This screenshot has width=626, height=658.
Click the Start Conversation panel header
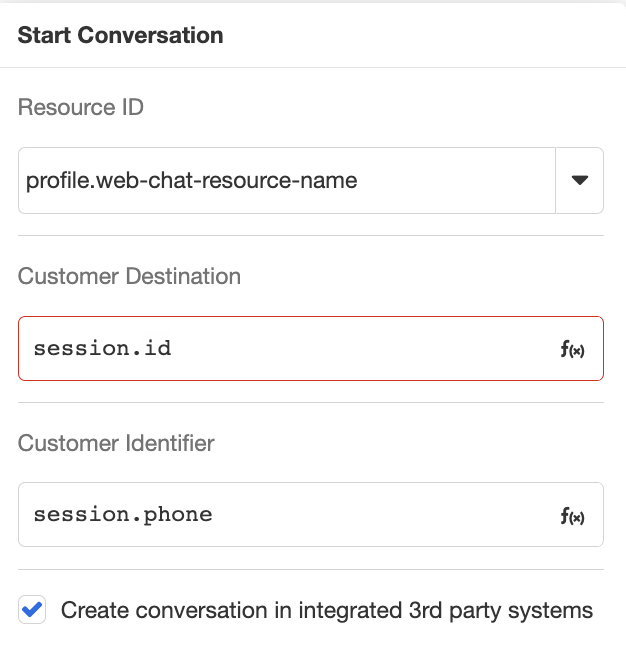[x=121, y=36]
